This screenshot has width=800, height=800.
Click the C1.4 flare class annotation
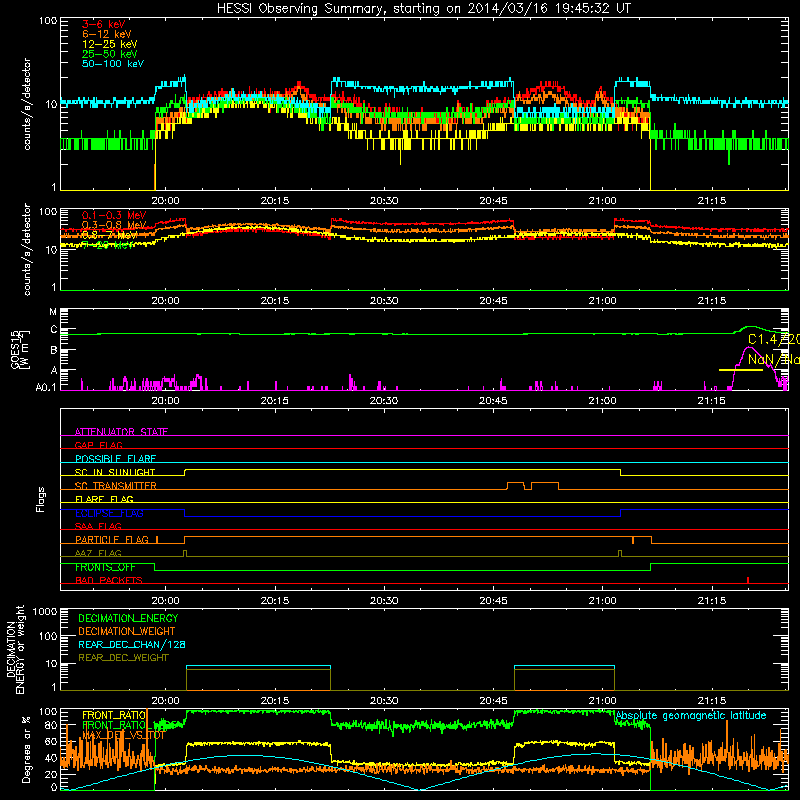(773, 340)
